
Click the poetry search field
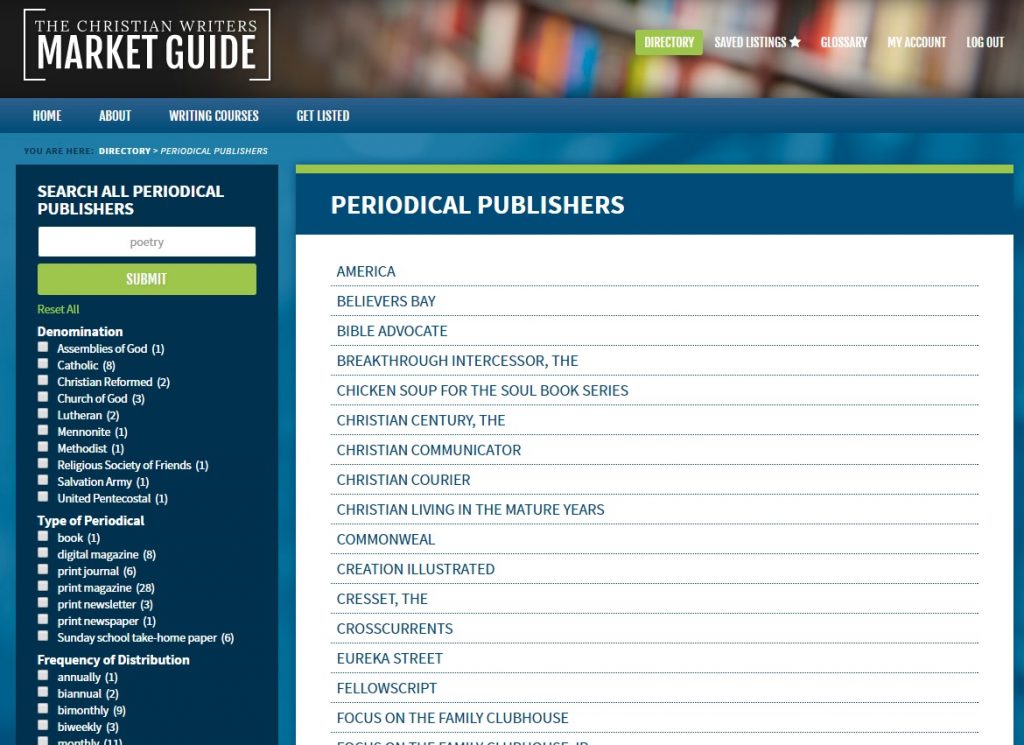coord(147,242)
